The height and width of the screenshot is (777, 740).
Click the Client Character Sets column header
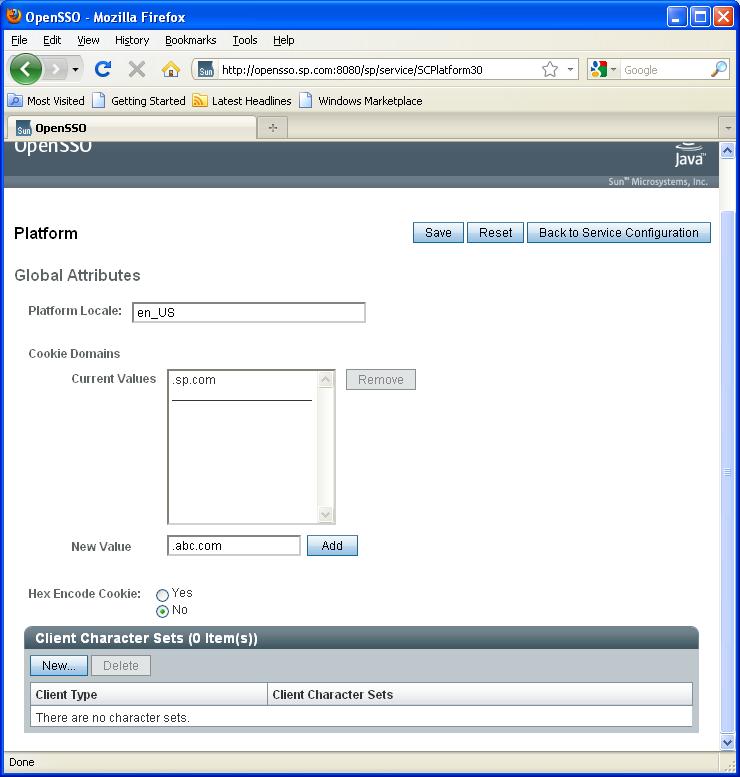tap(480, 694)
